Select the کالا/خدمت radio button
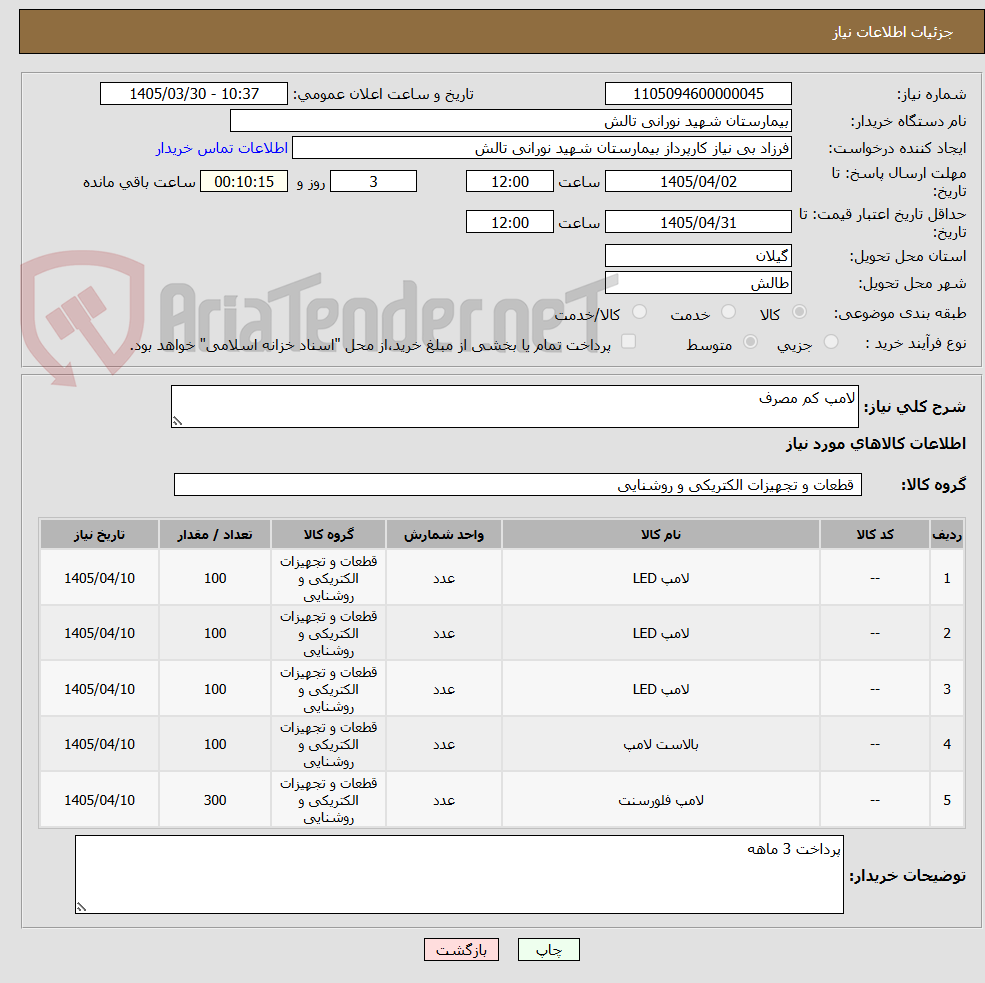Screen dimensions: 985x983 coord(639,312)
